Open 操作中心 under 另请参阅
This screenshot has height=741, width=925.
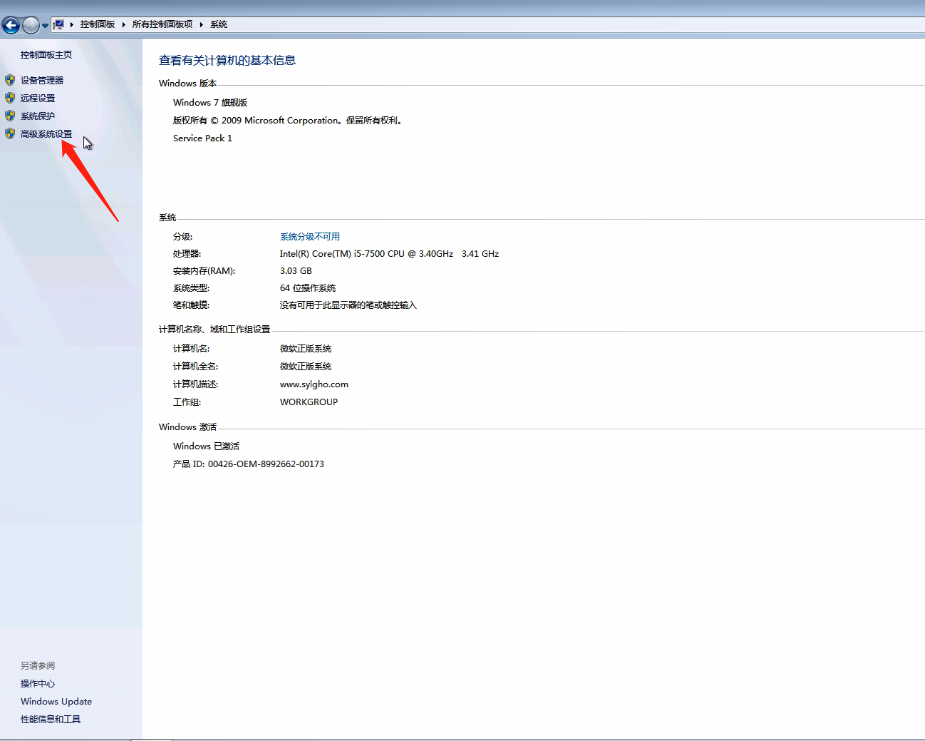[x=38, y=684]
